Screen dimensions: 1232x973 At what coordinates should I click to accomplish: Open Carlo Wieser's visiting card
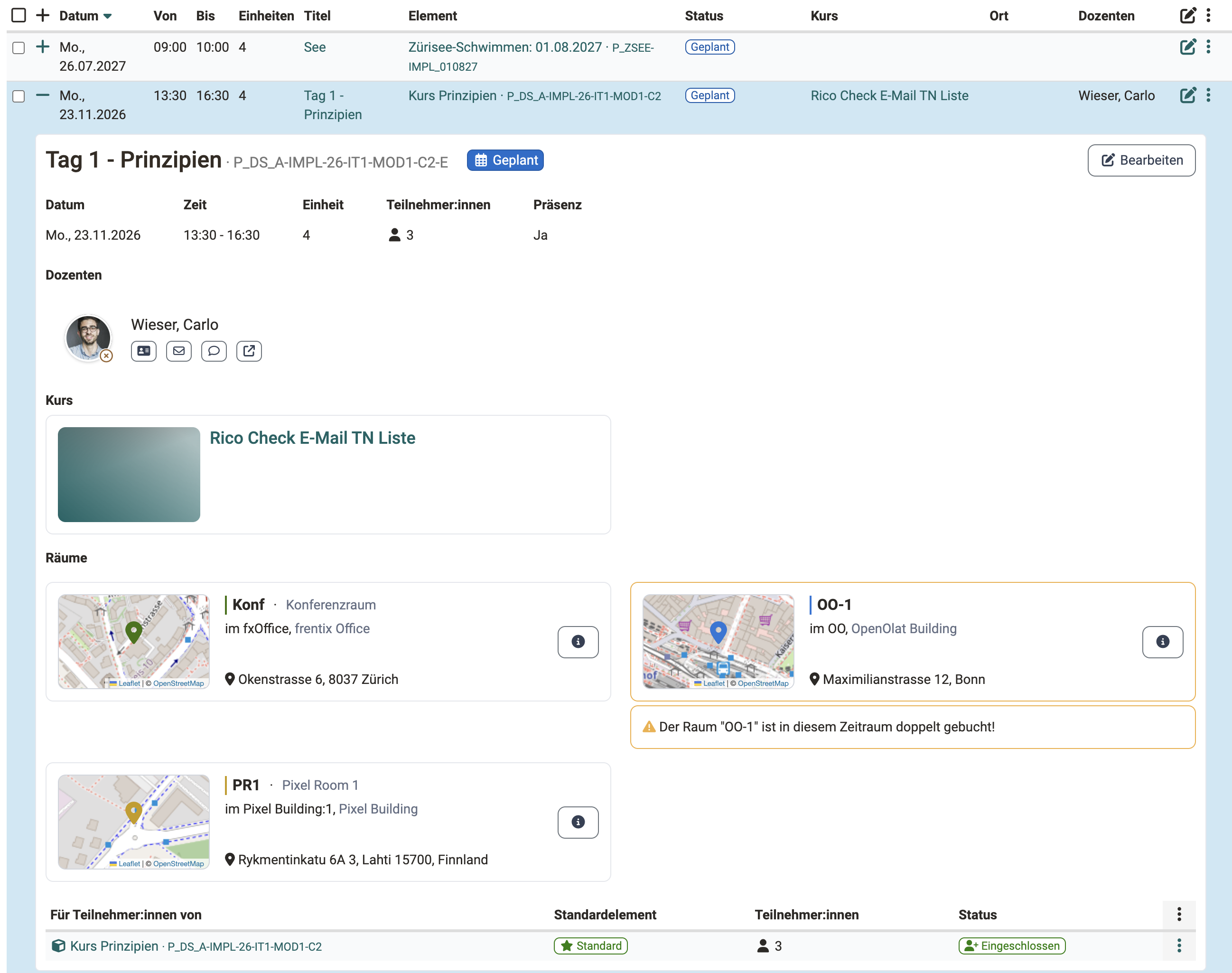point(143,351)
